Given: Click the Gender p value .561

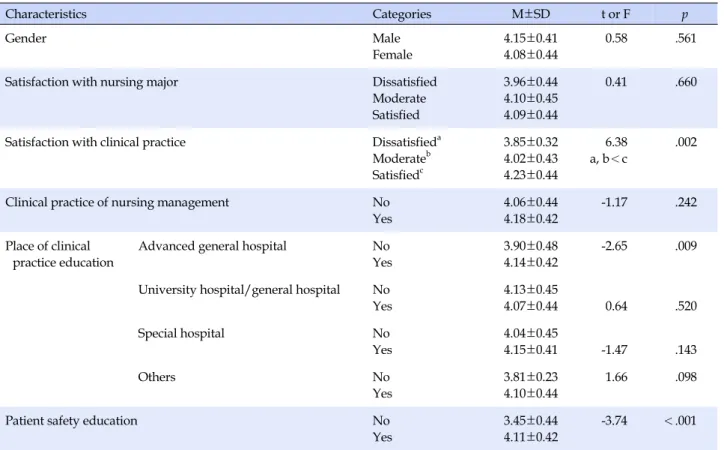Looking at the screenshot, I should 686,38.
